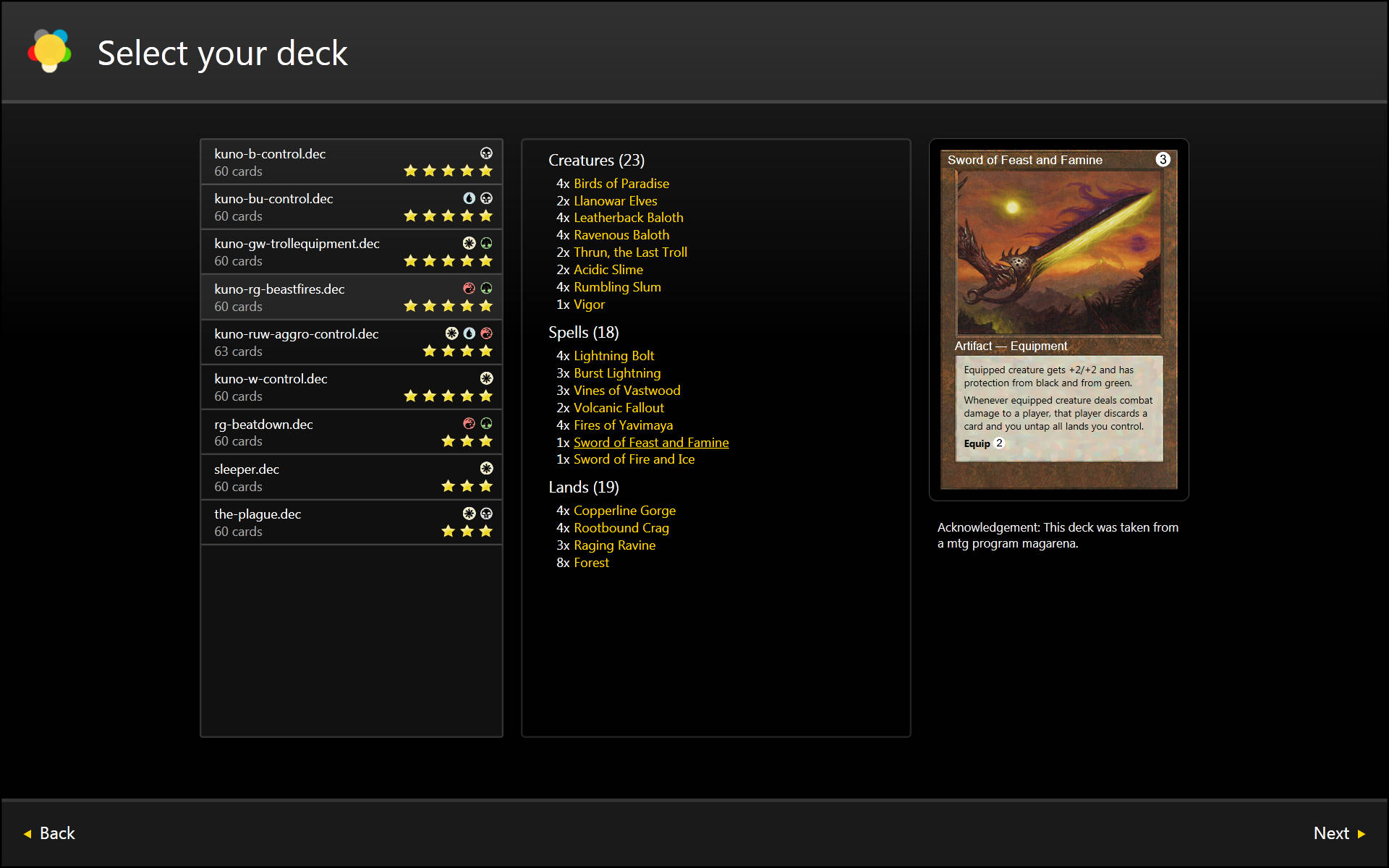Open Sword of Fire and Ice card

click(x=634, y=459)
